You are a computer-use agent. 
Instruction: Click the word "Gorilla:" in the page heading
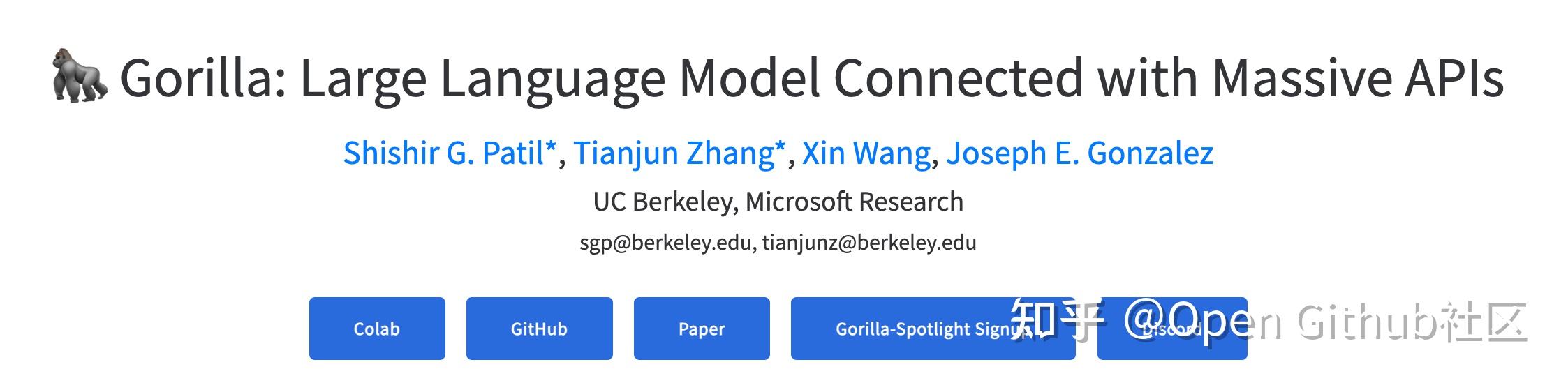click(x=203, y=78)
